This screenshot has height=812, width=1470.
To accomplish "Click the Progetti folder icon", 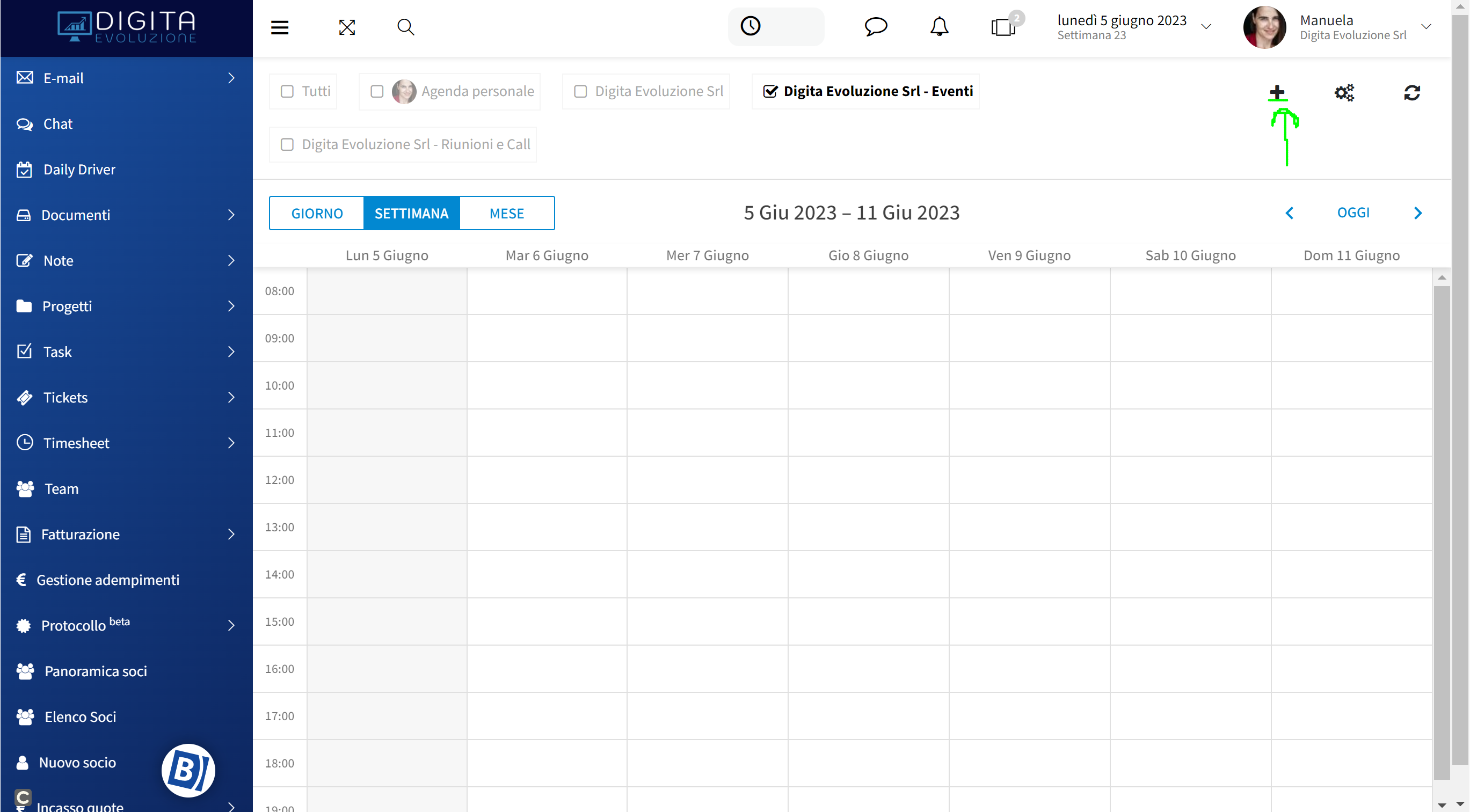I will pos(24,306).
